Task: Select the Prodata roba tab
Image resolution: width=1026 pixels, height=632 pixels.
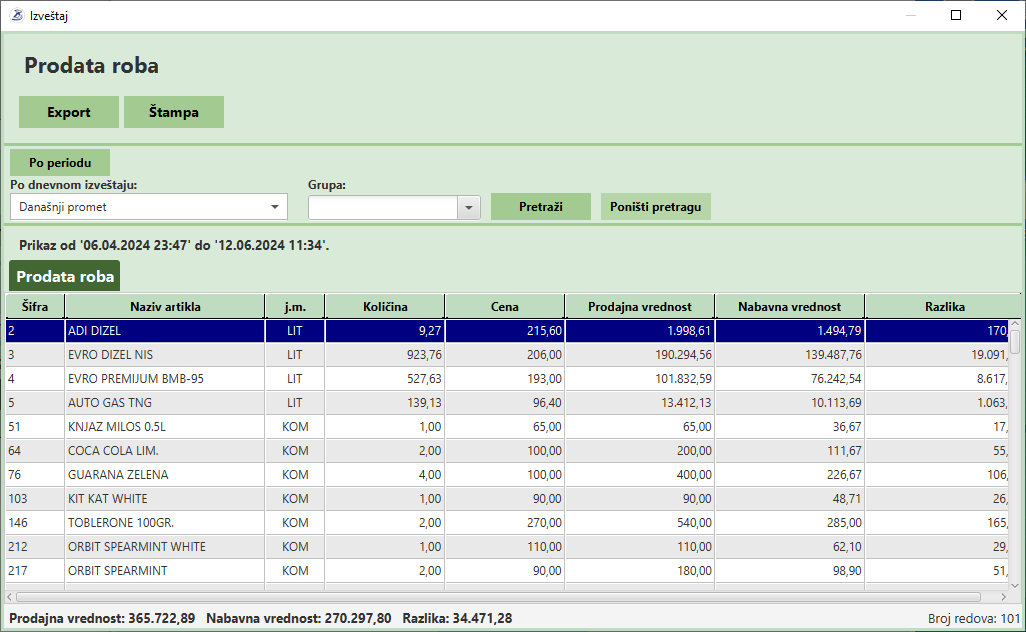Action: coord(65,276)
